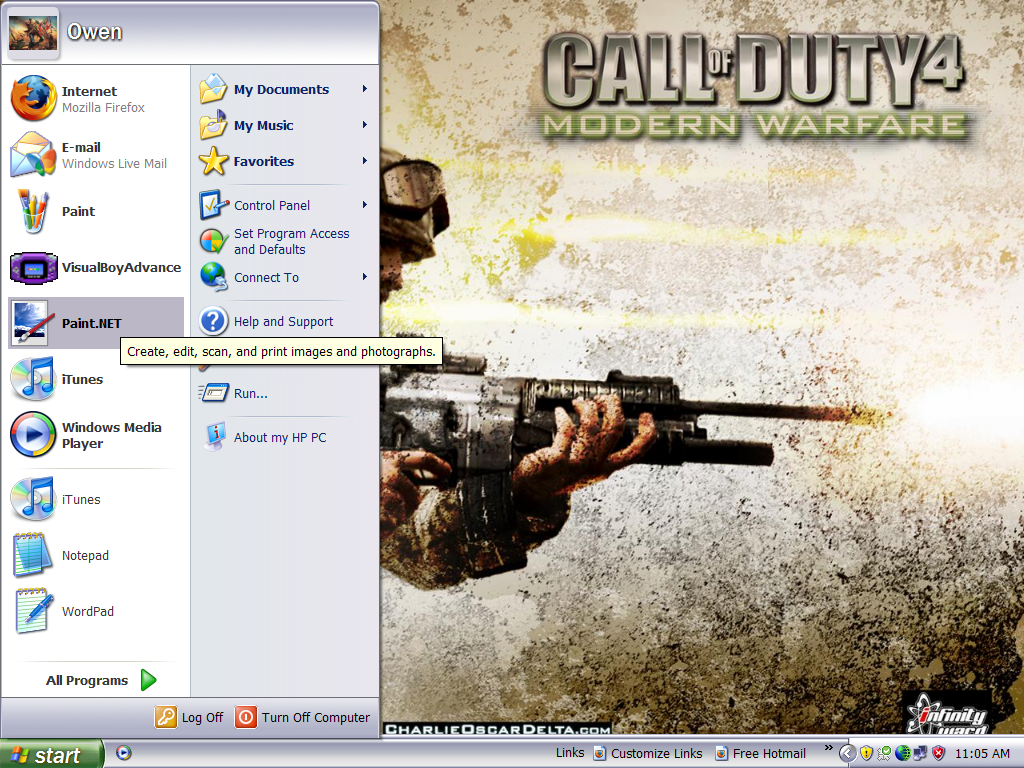This screenshot has width=1024, height=768.
Task: Click the Turn Off Computer label
Action: (x=316, y=717)
